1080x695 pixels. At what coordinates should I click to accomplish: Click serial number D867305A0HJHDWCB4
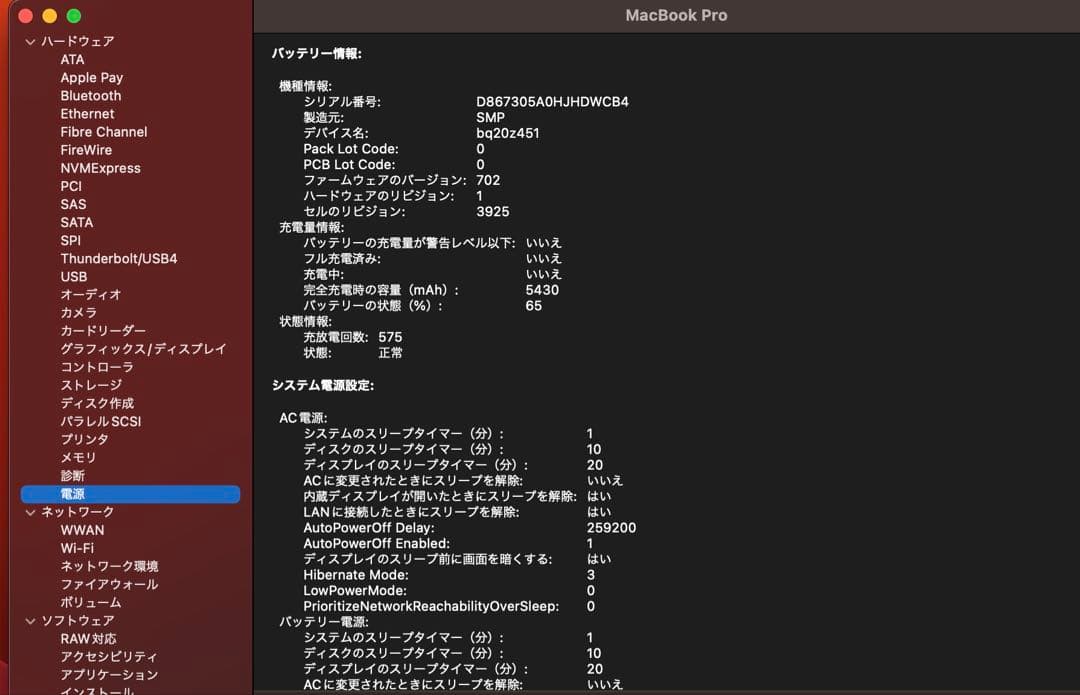coord(552,101)
